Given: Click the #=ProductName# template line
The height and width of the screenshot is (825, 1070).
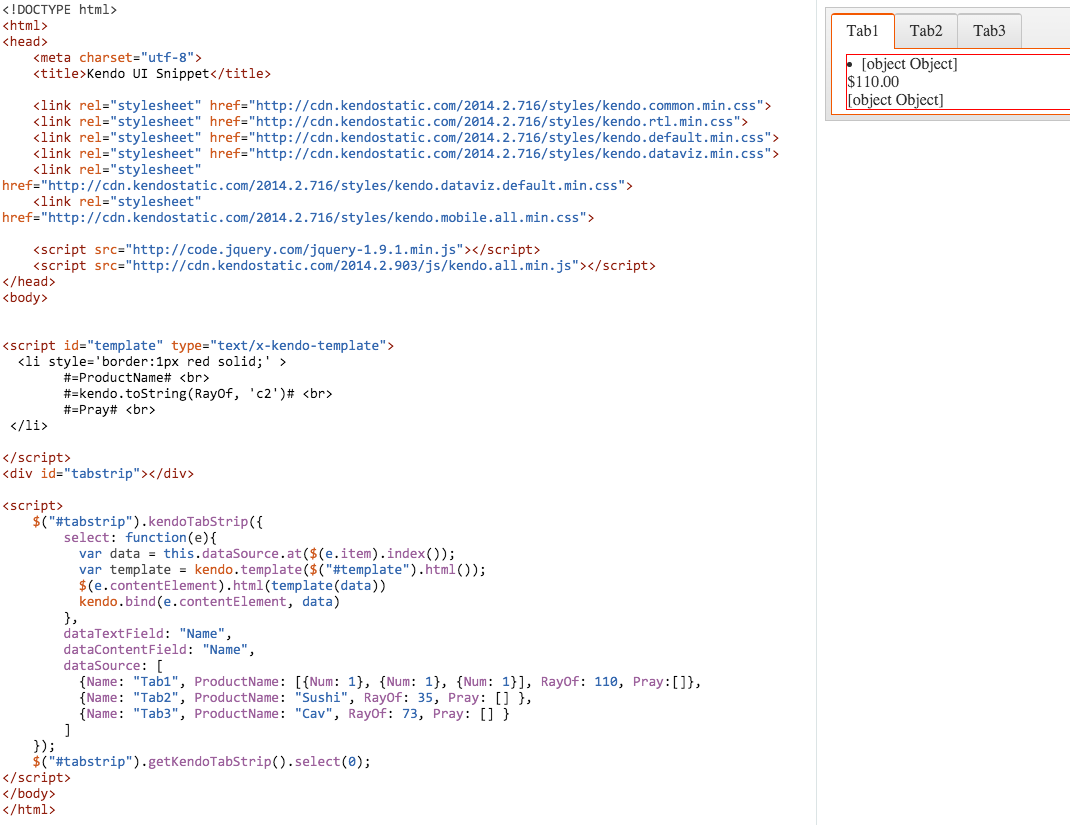Looking at the screenshot, I should (136, 377).
